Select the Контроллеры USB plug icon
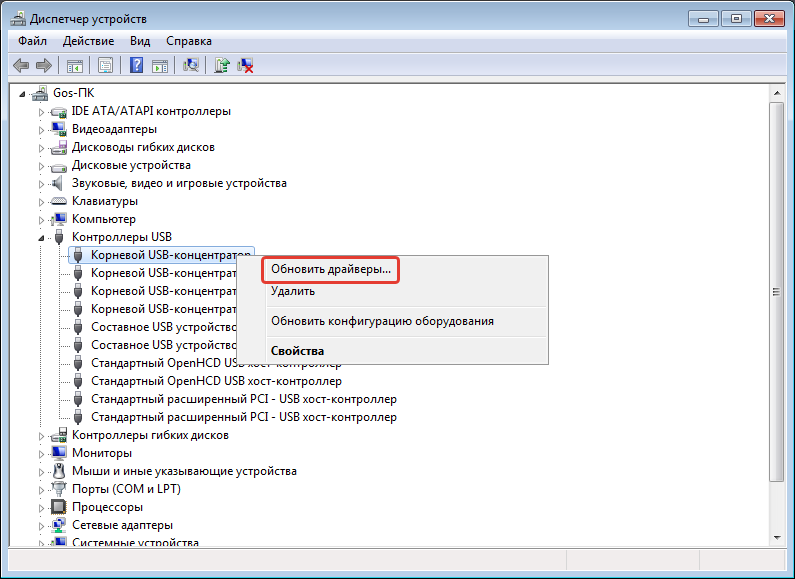This screenshot has width=795, height=579. [x=59, y=237]
